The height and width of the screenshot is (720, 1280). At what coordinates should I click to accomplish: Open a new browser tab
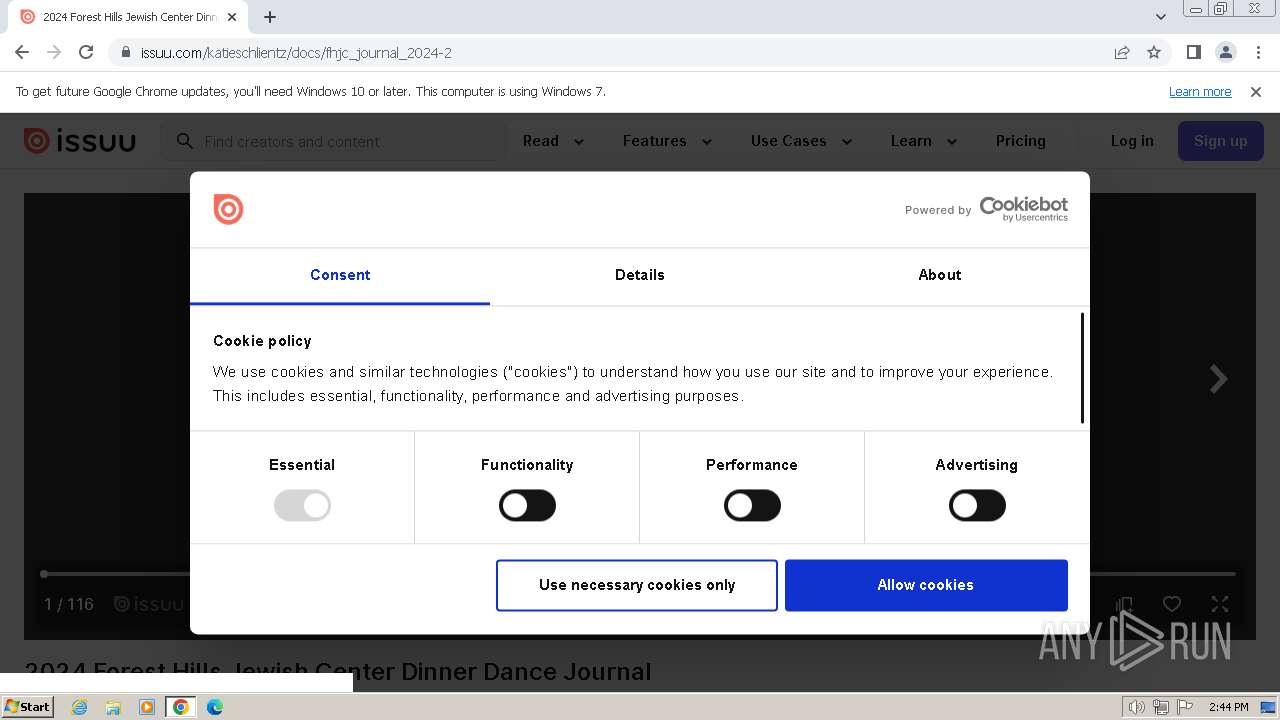(270, 17)
